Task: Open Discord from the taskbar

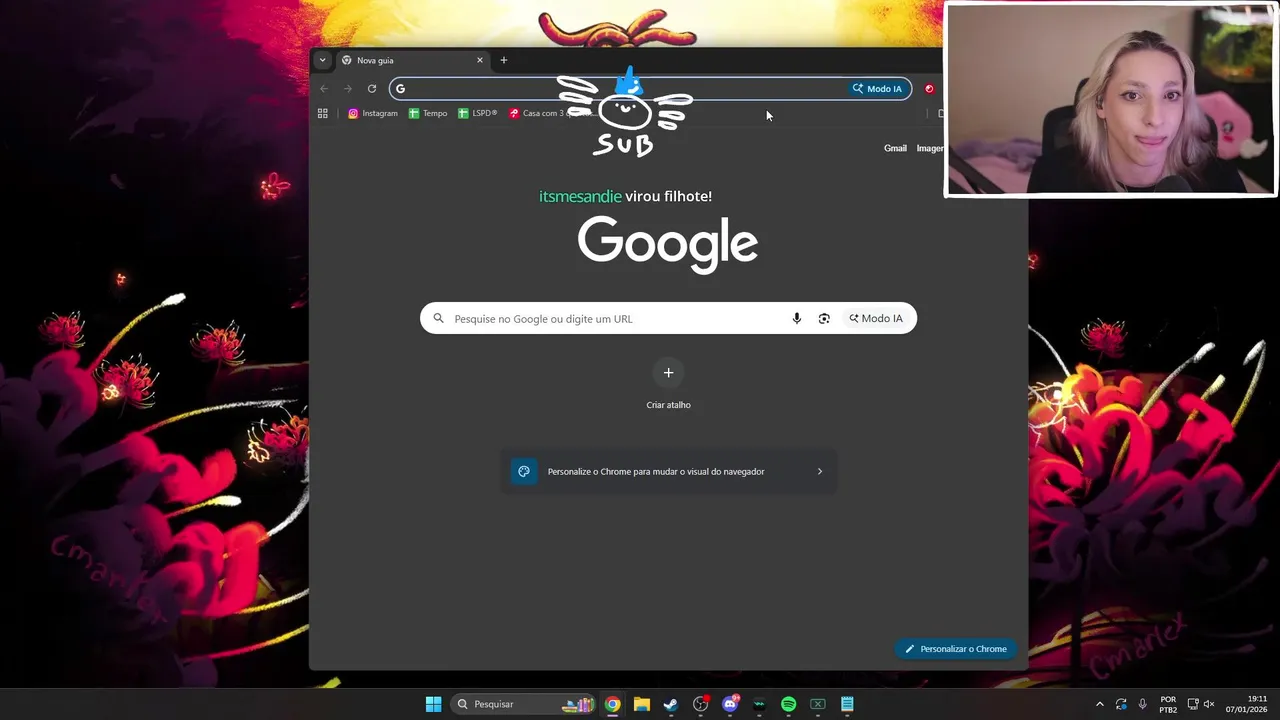Action: pyautogui.click(x=730, y=704)
